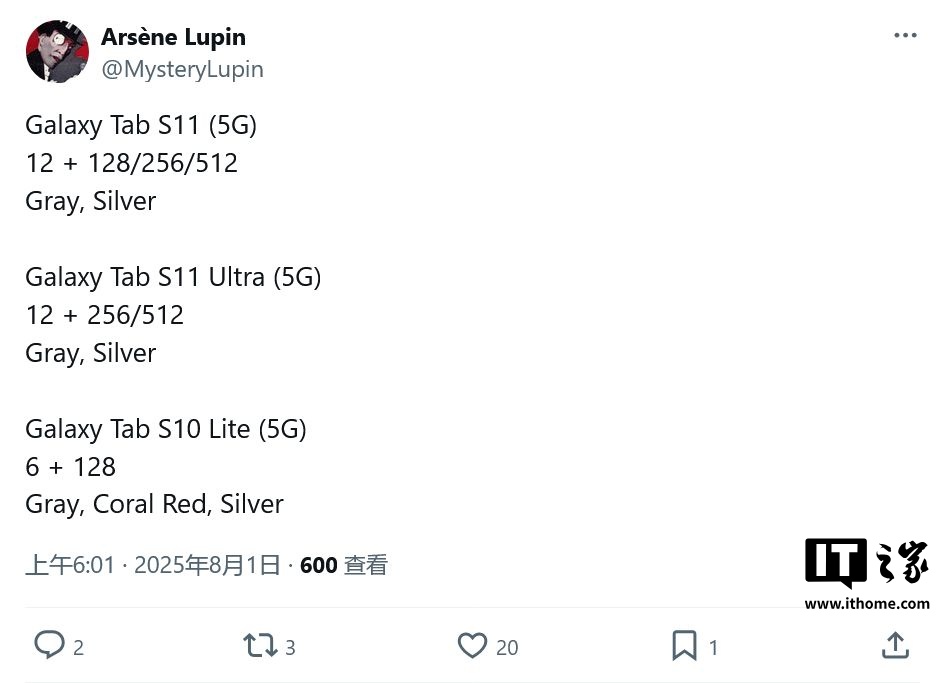The height and width of the screenshot is (683, 945).
Task: Click the reply speech bubble icon
Action: click(49, 645)
